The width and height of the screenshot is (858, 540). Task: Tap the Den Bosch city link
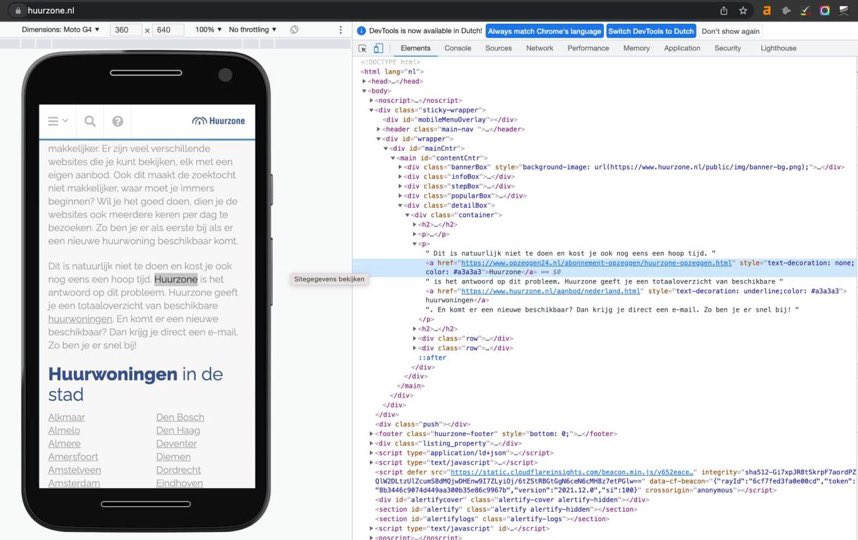pos(180,417)
